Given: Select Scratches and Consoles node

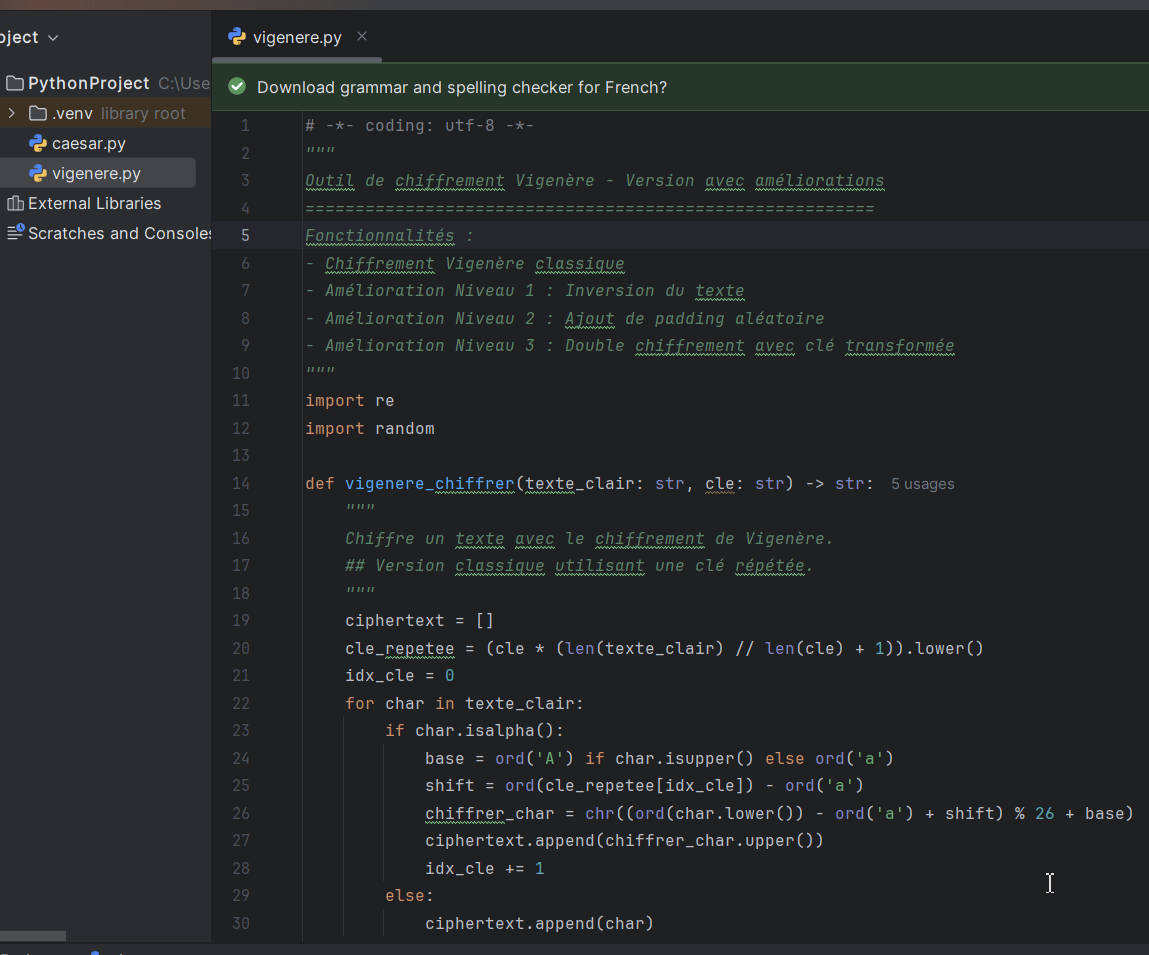Looking at the screenshot, I should click(119, 234).
